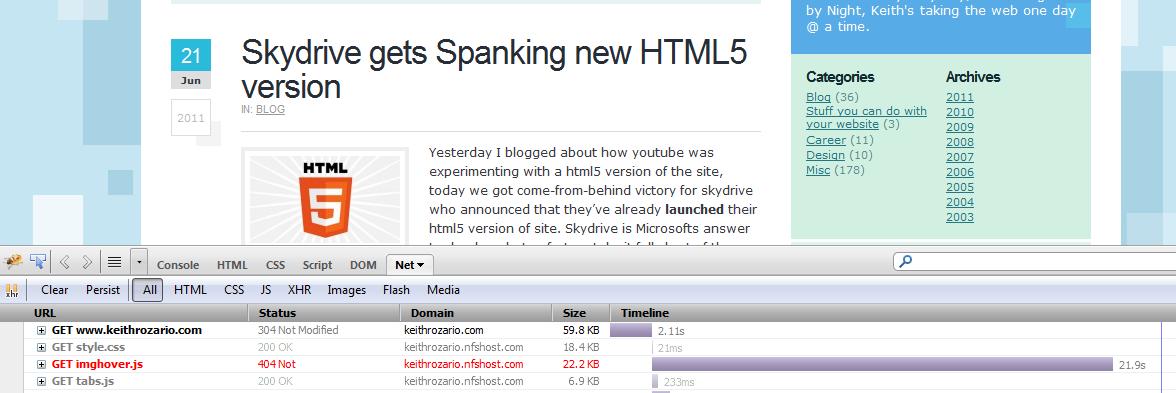Select the All filter button
The width and height of the screenshot is (1176, 393).
tap(148, 290)
